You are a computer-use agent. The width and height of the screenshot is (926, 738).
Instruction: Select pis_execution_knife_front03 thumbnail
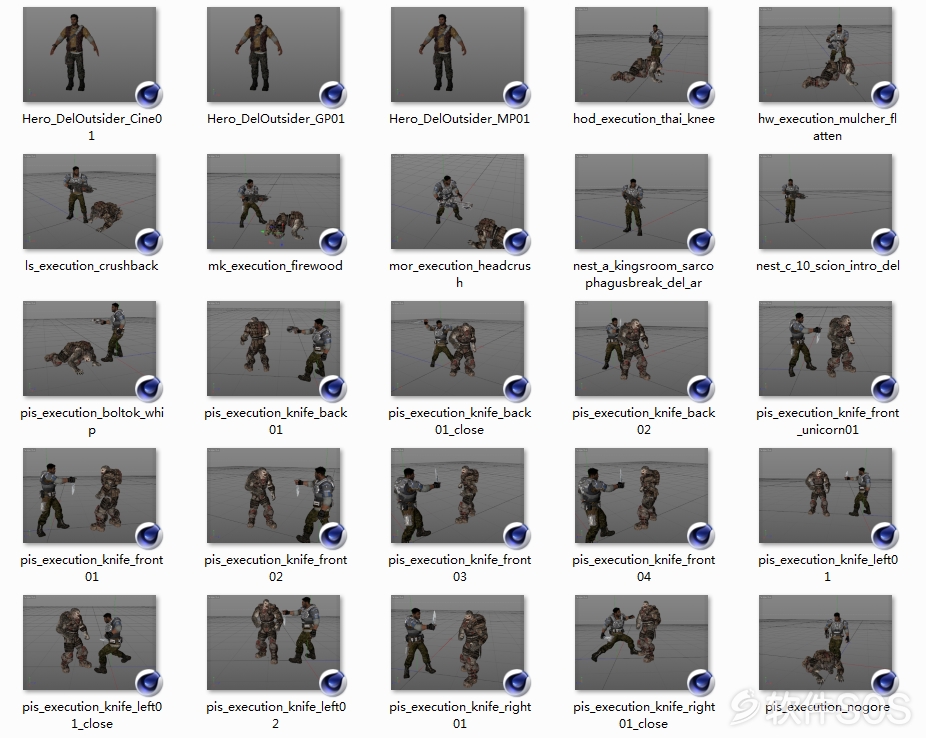pyautogui.click(x=458, y=495)
